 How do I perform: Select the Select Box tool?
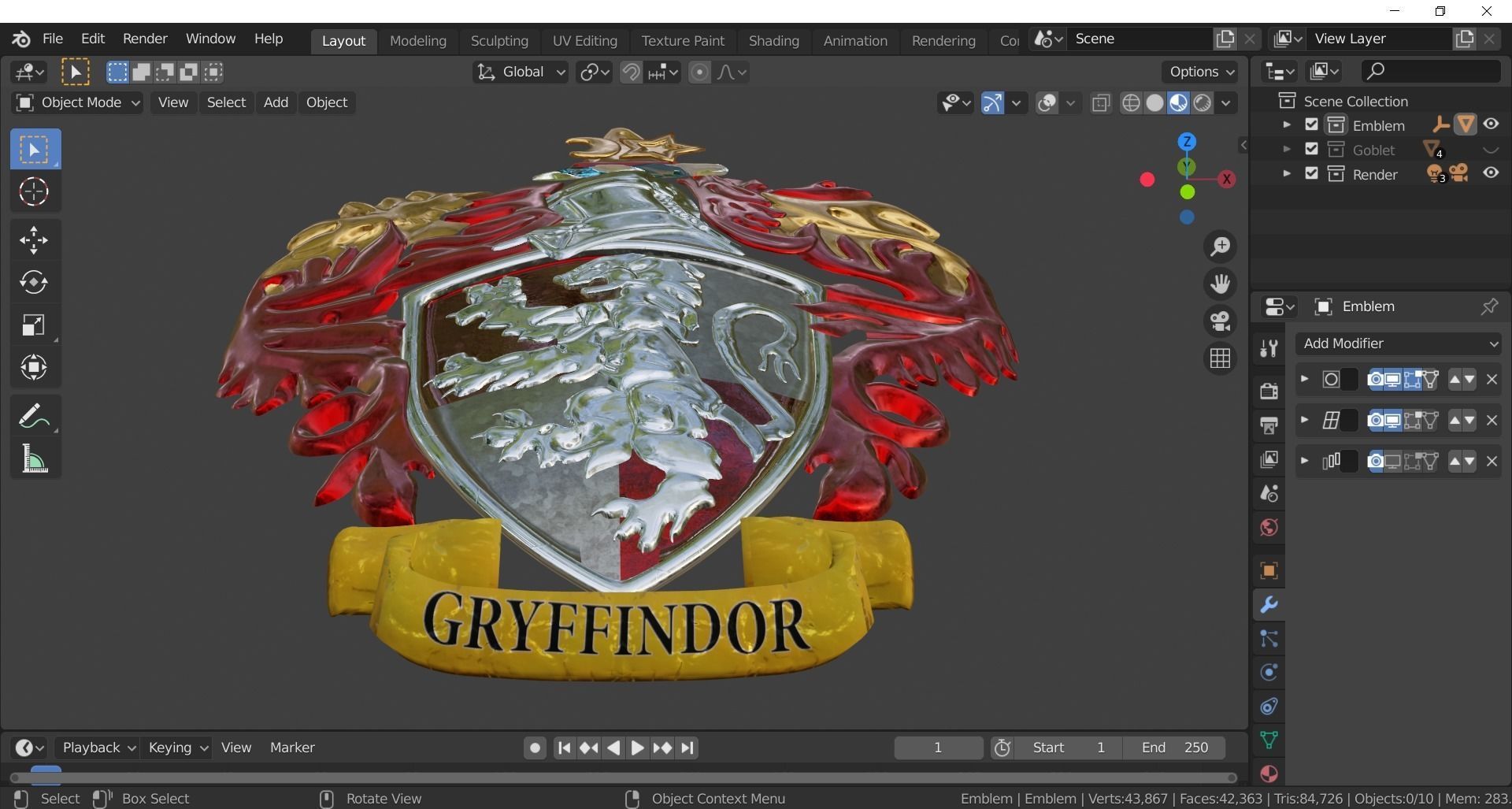[x=35, y=150]
